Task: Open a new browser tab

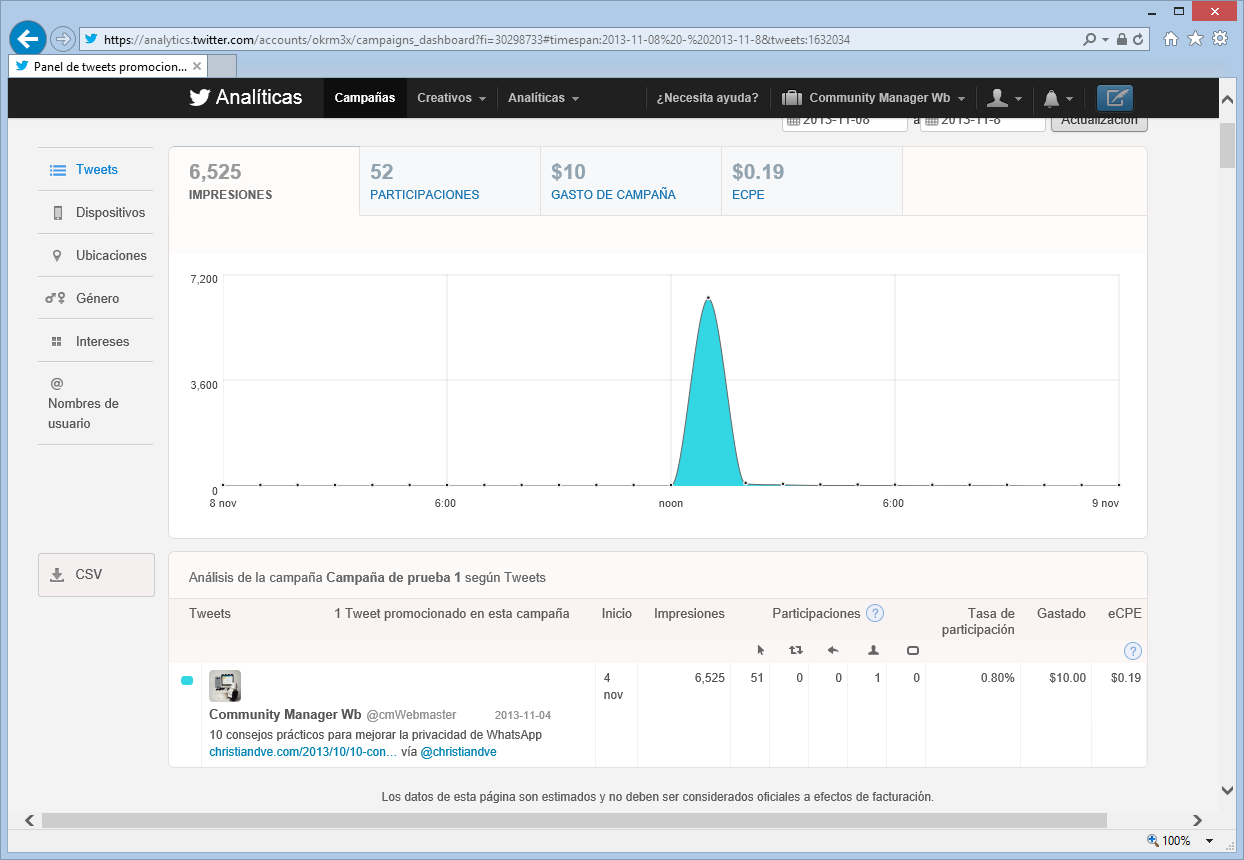Action: 223,66
